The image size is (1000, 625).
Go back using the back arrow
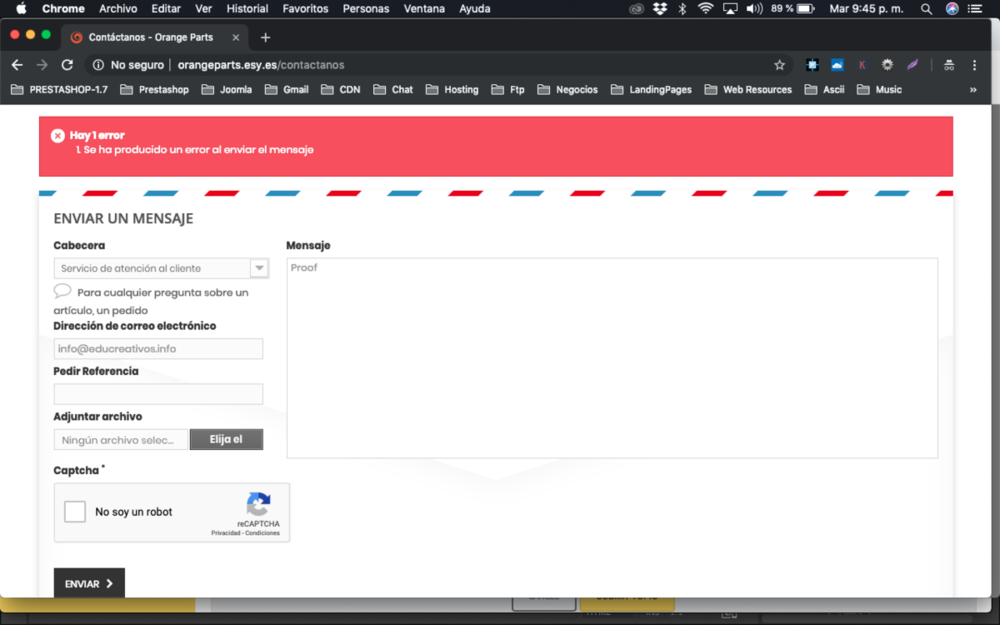[x=17, y=65]
